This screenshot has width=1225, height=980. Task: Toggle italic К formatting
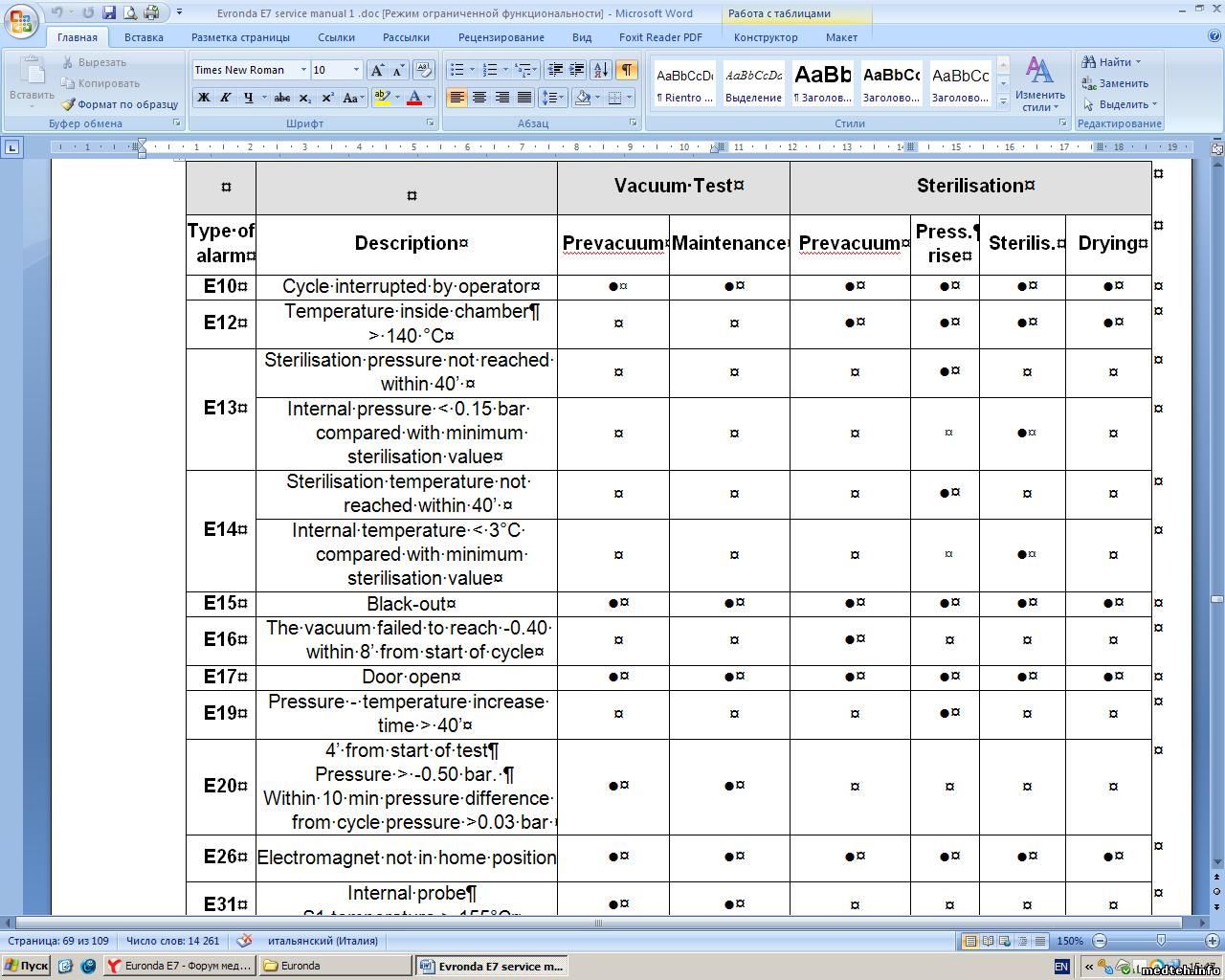226,98
